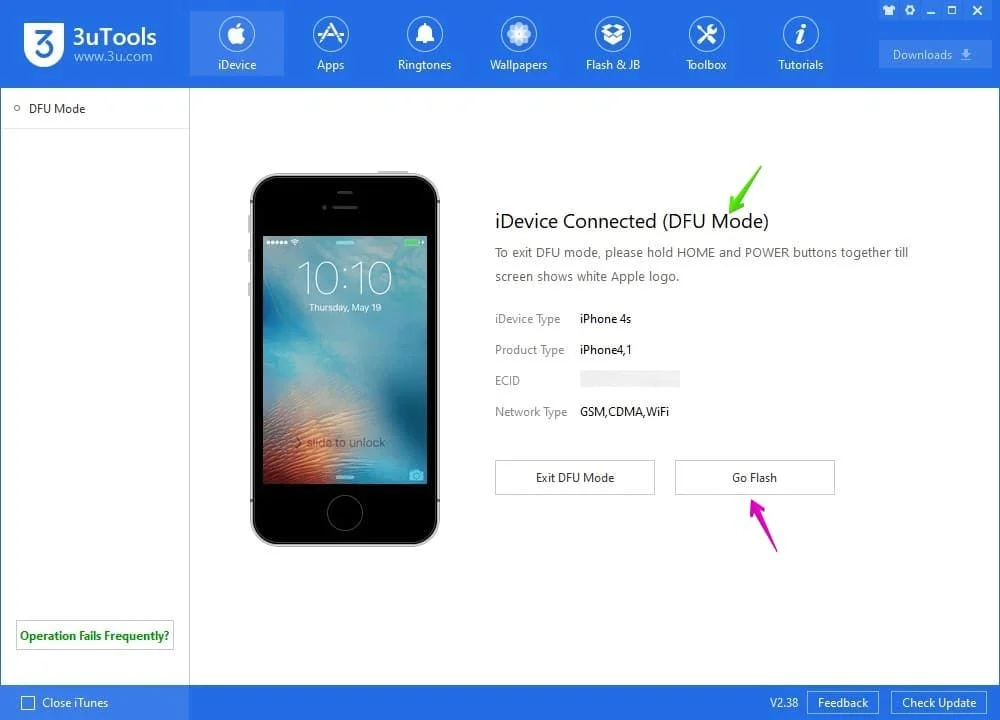
Task: Select DFU Mode in the sidebar
Action: [94, 108]
